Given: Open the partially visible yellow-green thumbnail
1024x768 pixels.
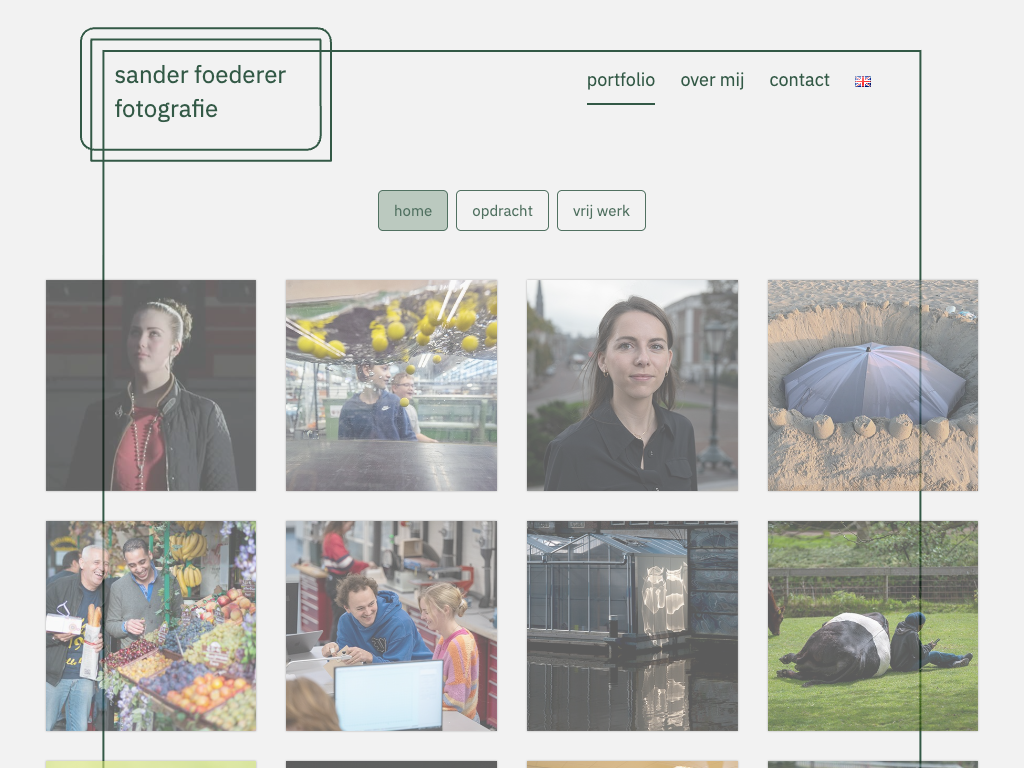Looking at the screenshot, I should tap(151, 764).
